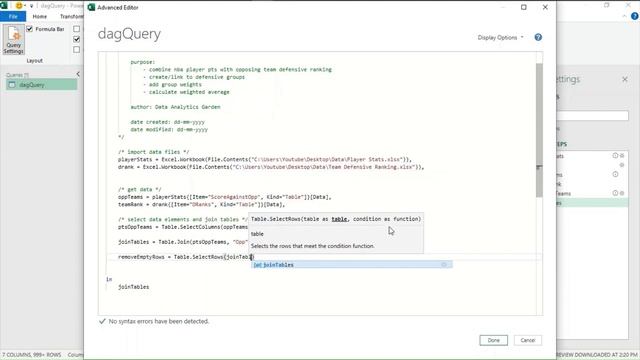Click the 'removeEmptyRows = Table.SelectRows' code line

click(x=186, y=257)
